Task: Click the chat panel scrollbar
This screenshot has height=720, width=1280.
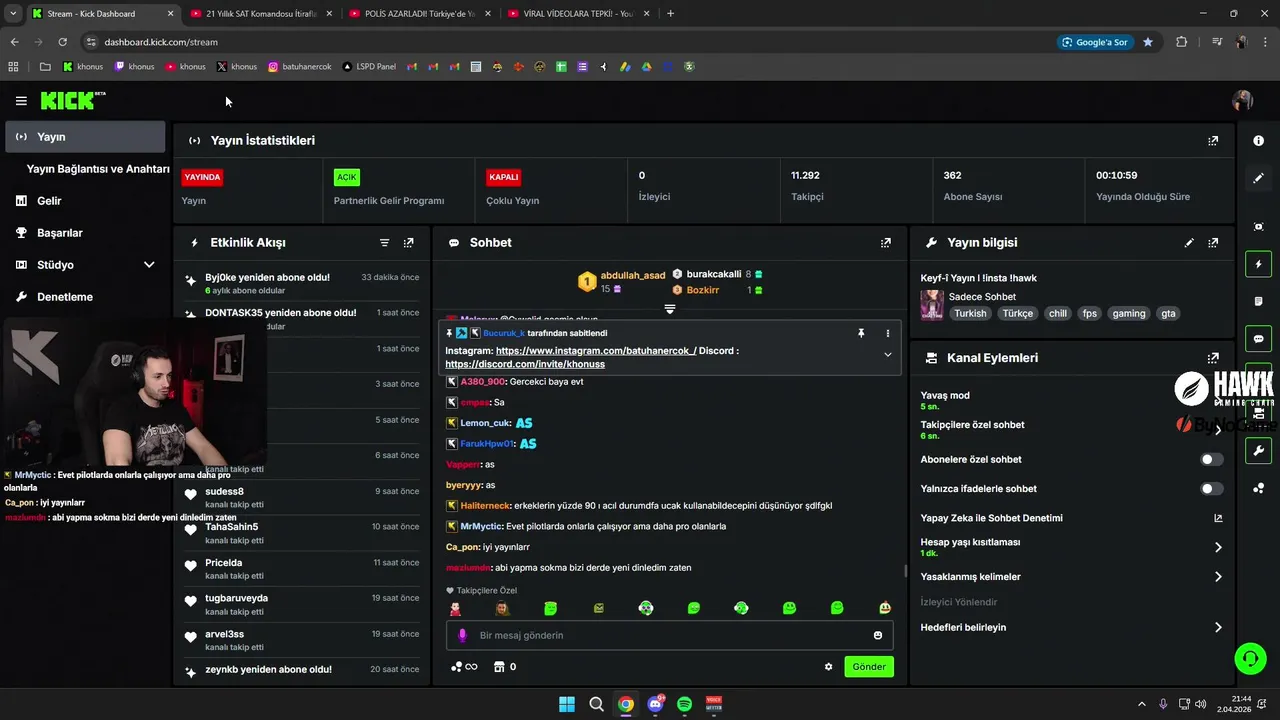Action: 905,571
